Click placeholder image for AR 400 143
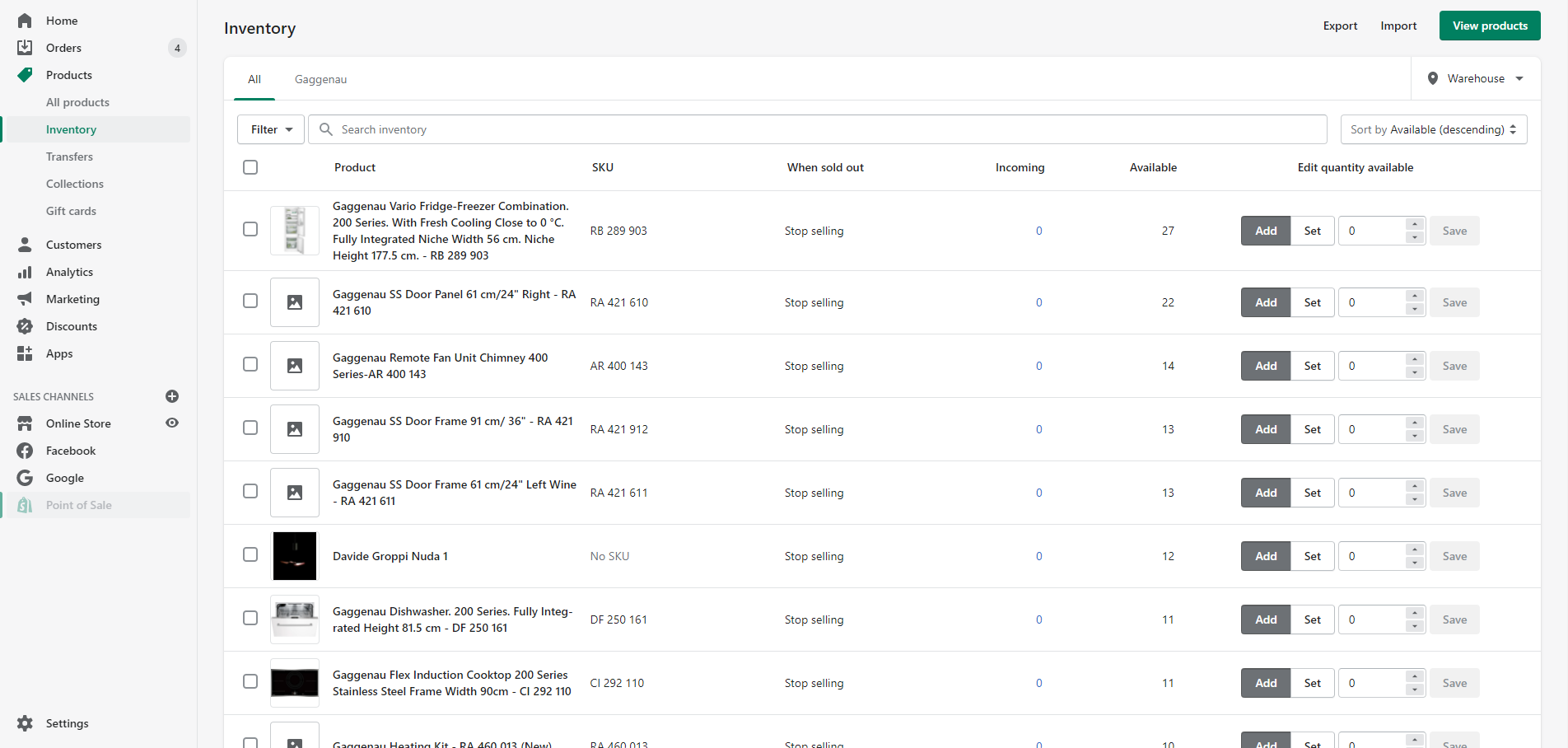The height and width of the screenshot is (748, 1568). [295, 366]
